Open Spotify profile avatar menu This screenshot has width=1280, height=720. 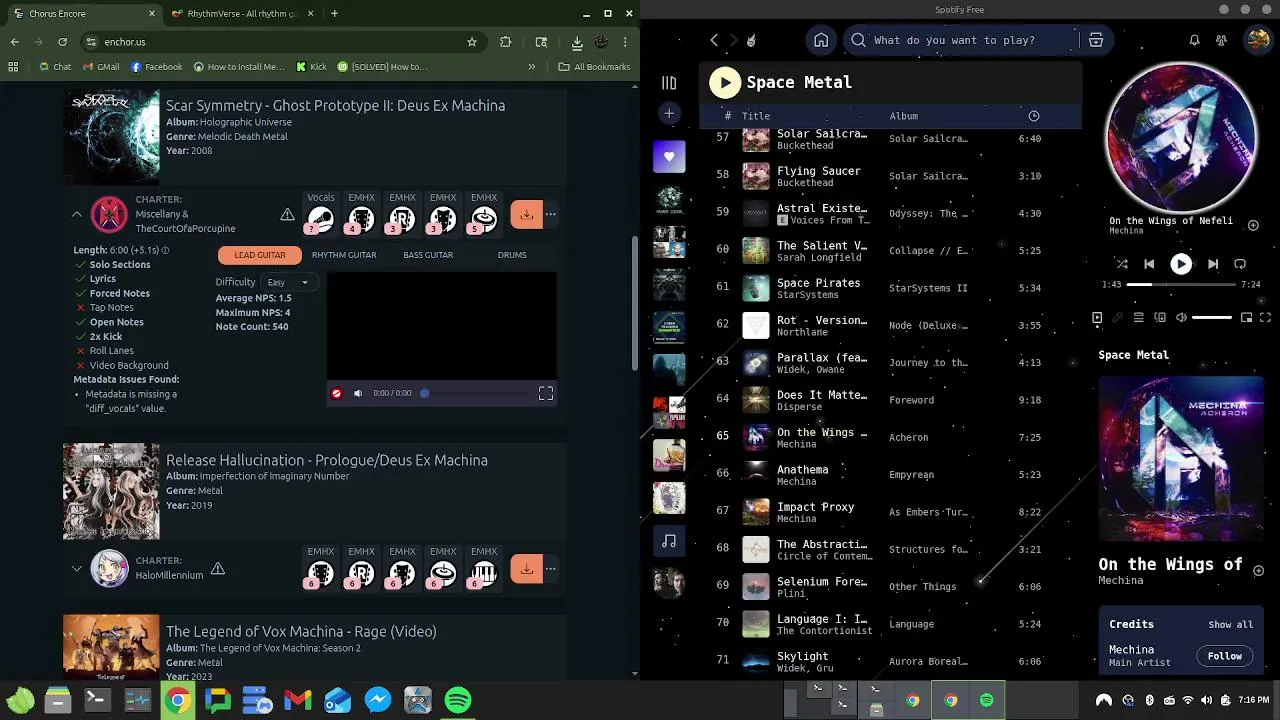pyautogui.click(x=1257, y=40)
